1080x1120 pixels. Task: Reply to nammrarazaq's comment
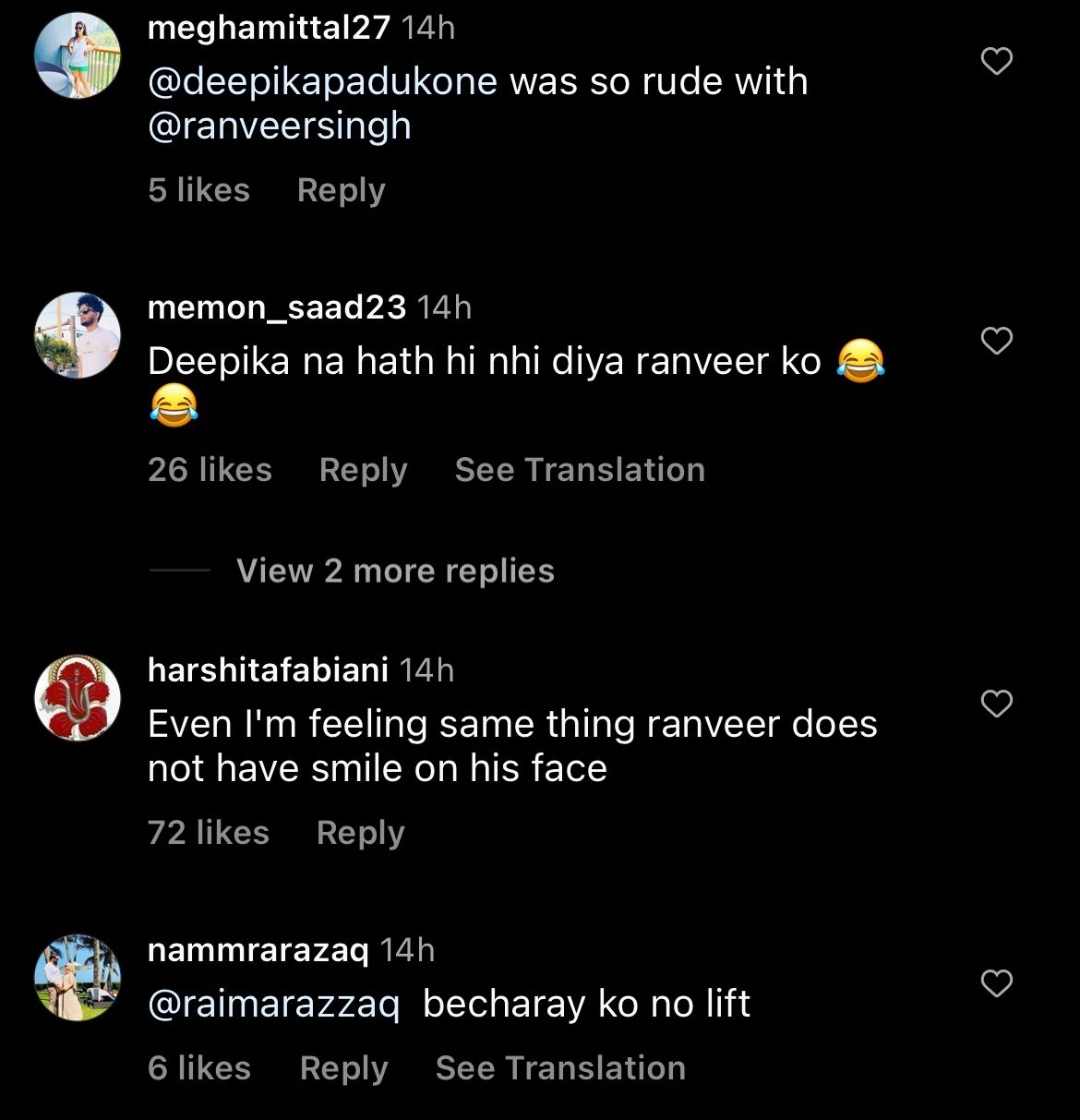pos(343,1068)
